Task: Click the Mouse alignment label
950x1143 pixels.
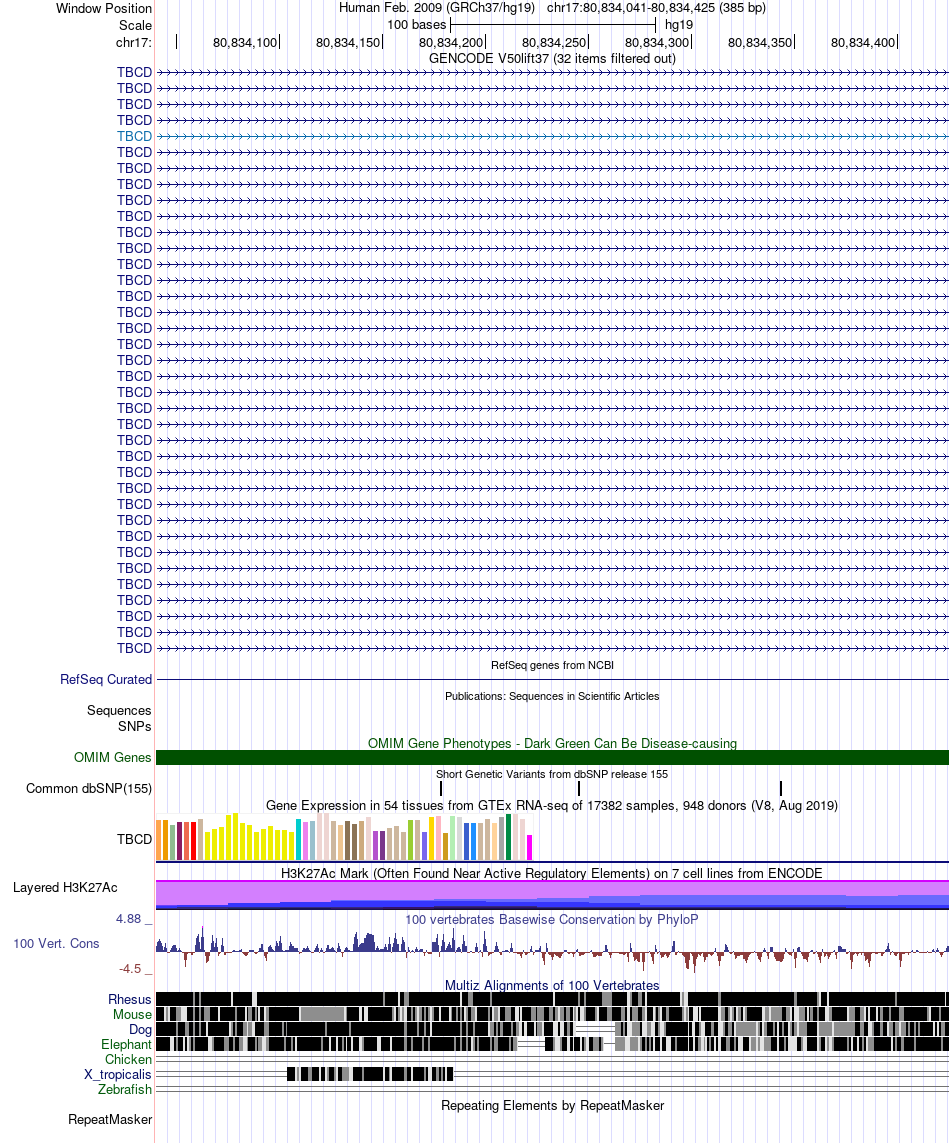Action: 132,1015
